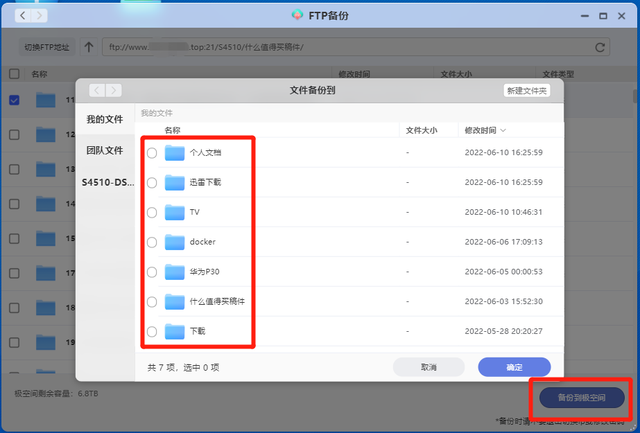The height and width of the screenshot is (433, 640).
Task: Click the 取消 button
Action: tap(429, 367)
